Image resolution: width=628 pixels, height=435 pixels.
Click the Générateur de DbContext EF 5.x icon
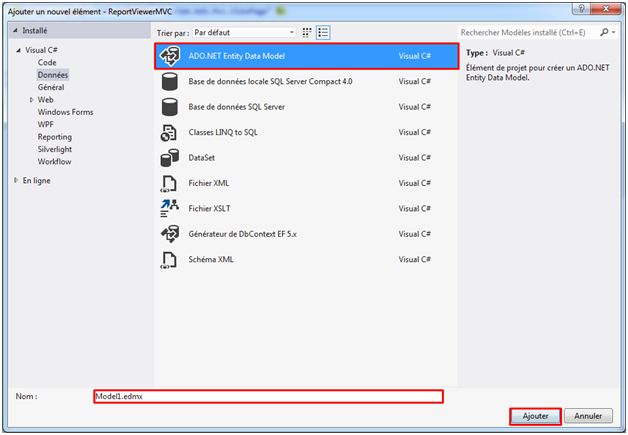pos(170,234)
